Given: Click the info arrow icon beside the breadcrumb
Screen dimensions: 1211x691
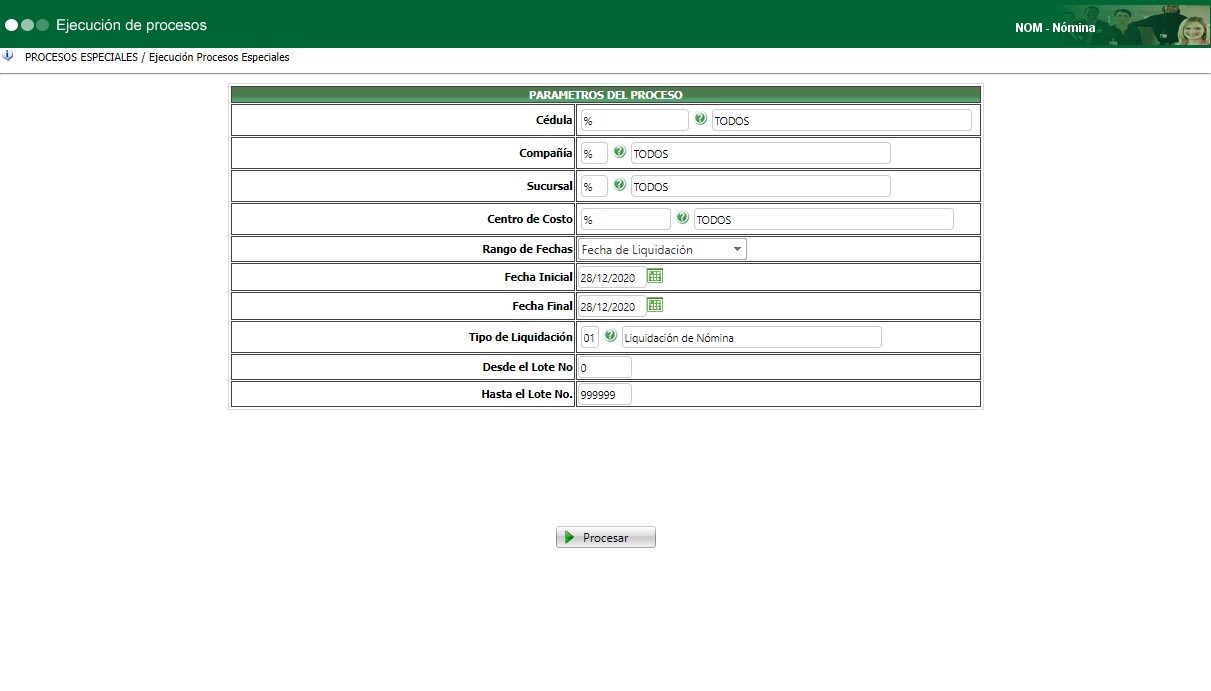Looking at the screenshot, I should [8, 57].
